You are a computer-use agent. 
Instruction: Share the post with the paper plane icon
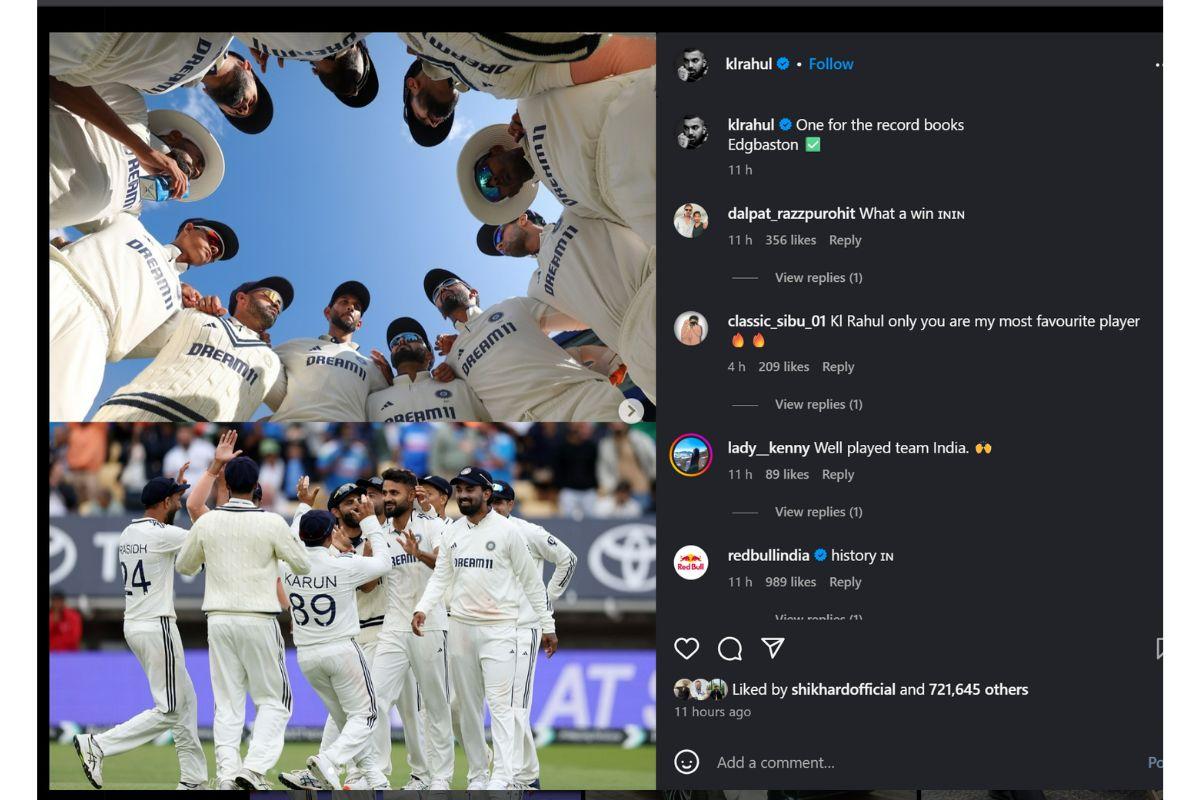(772, 649)
